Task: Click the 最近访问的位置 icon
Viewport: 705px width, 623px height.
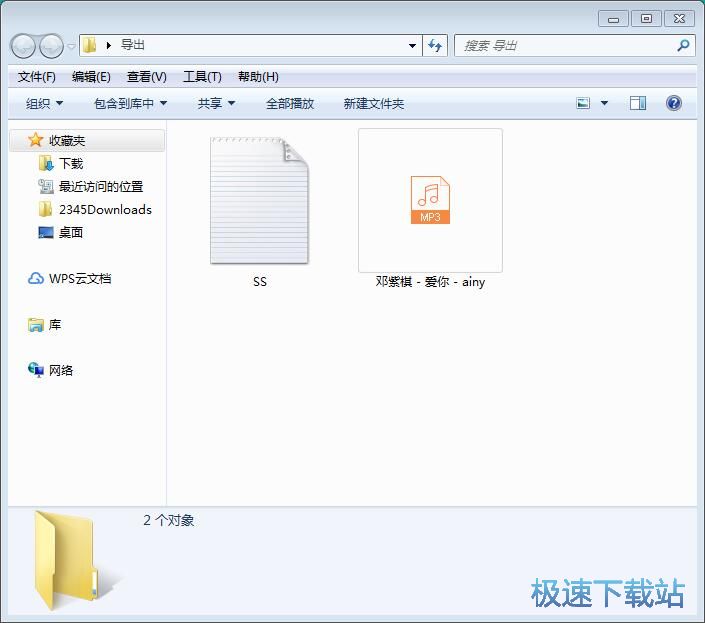Action: [x=46, y=187]
